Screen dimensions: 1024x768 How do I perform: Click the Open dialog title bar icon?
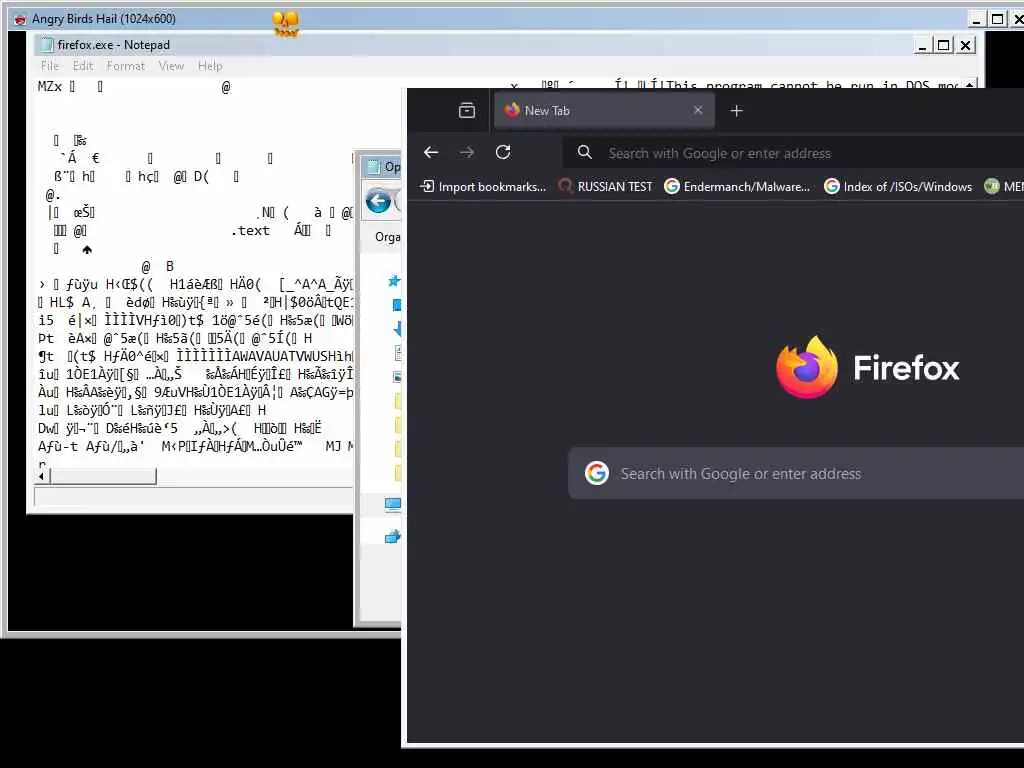tap(374, 167)
